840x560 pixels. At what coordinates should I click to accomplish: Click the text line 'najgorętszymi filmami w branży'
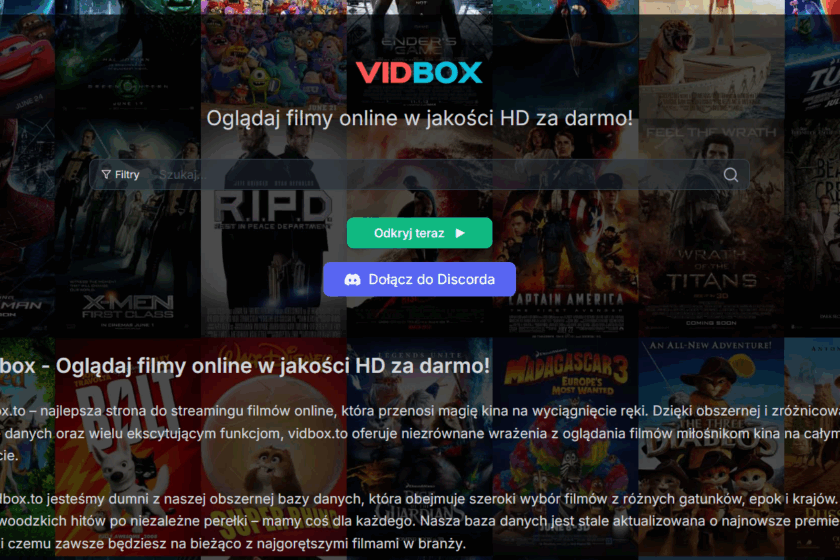361,543
